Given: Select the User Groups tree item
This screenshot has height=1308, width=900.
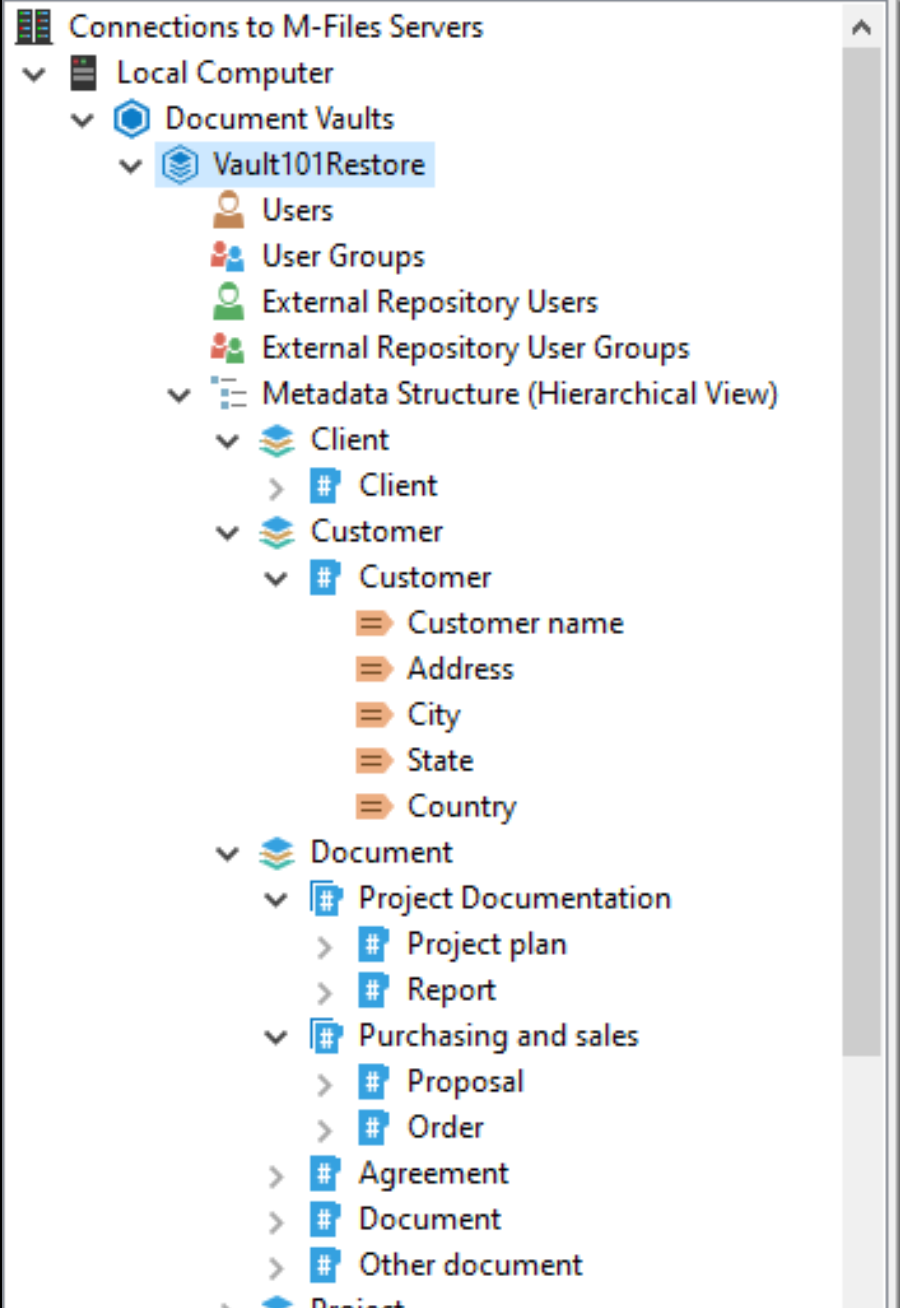Looking at the screenshot, I should pos(343,257).
